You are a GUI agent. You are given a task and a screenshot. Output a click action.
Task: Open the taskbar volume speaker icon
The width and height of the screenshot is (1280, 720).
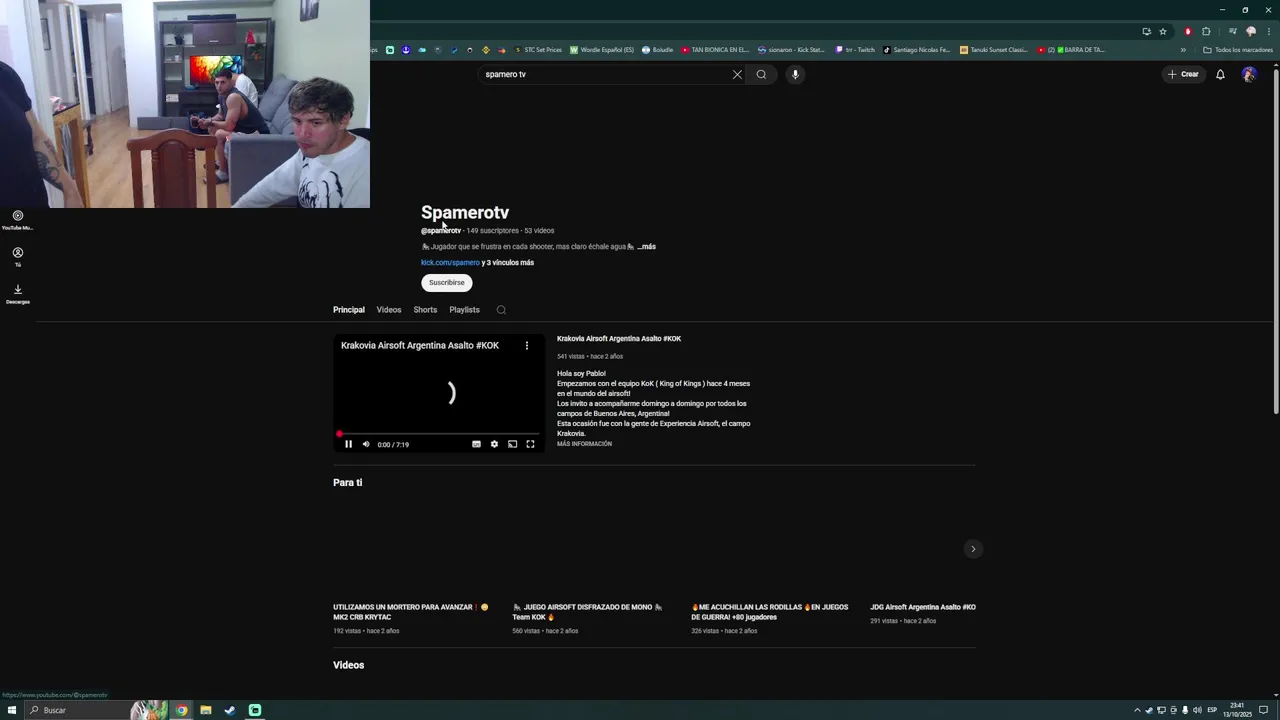pos(1197,710)
